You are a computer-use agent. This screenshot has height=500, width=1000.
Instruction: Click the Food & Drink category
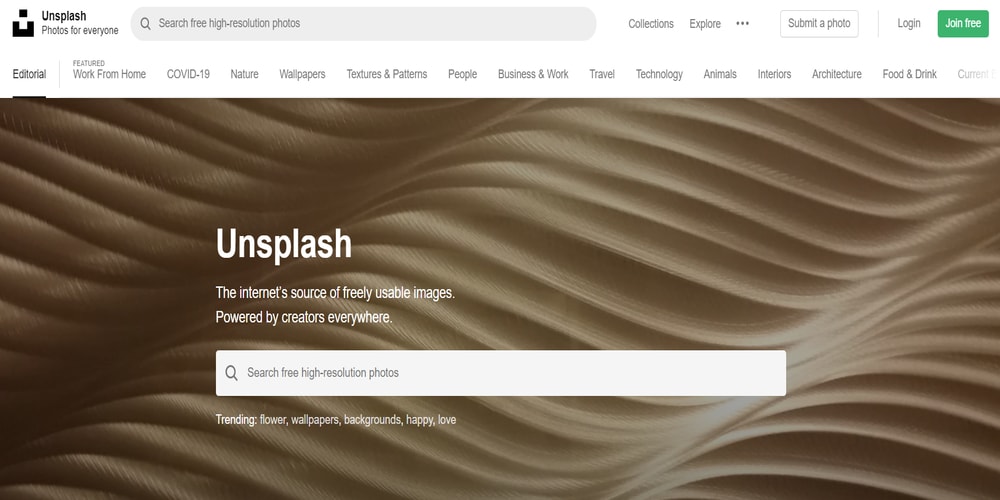909,74
